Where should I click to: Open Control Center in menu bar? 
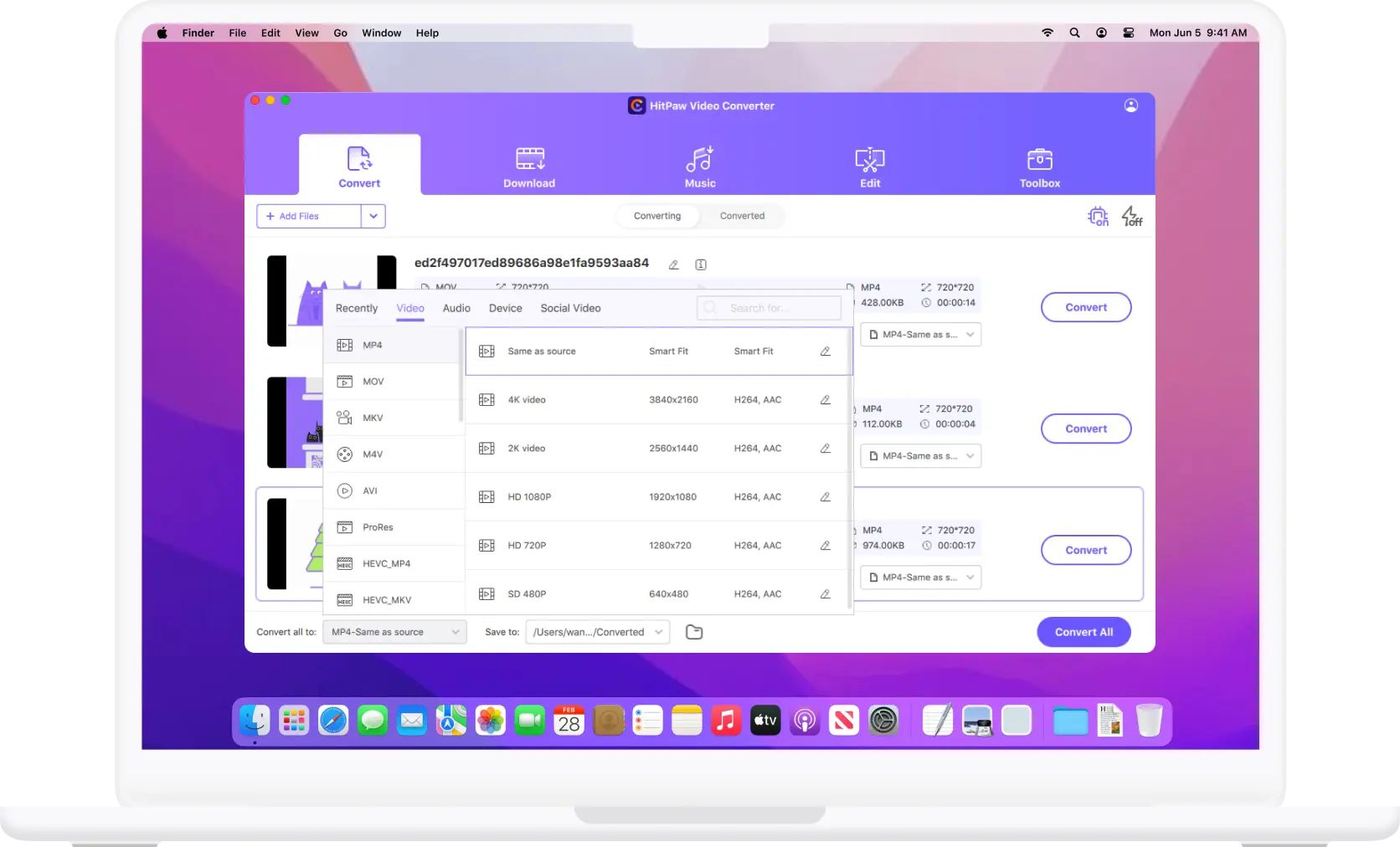[1129, 33]
